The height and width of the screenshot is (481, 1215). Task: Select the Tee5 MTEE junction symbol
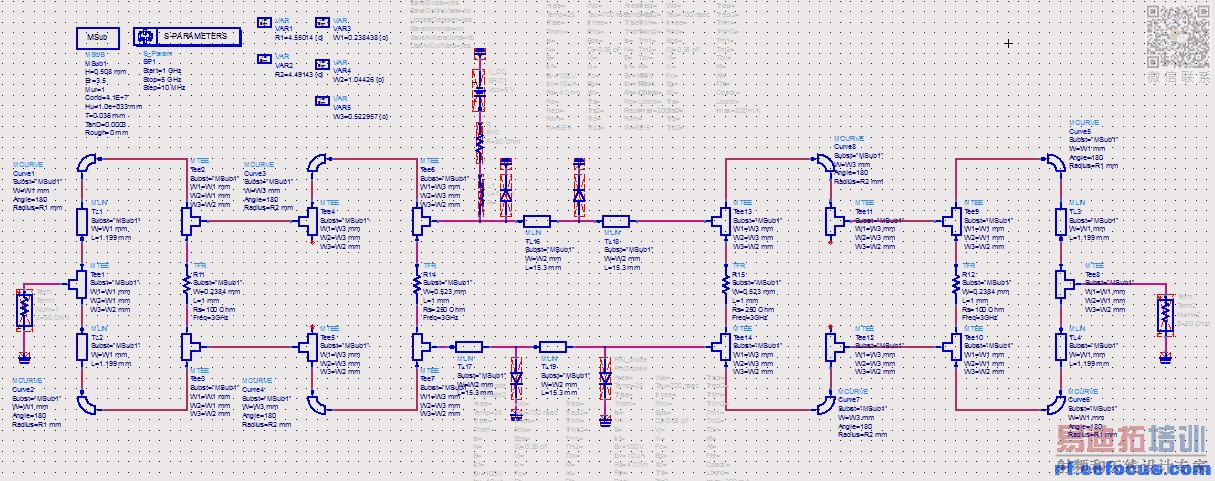click(x=308, y=346)
